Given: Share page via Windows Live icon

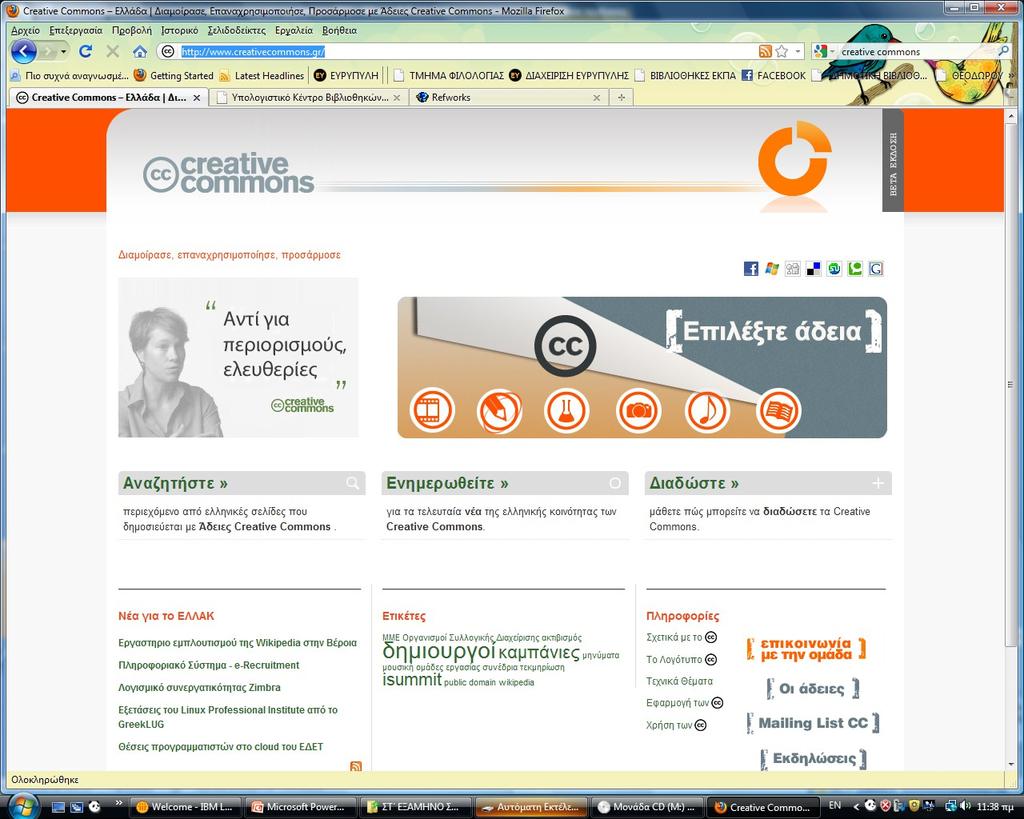Looking at the screenshot, I should [772, 268].
